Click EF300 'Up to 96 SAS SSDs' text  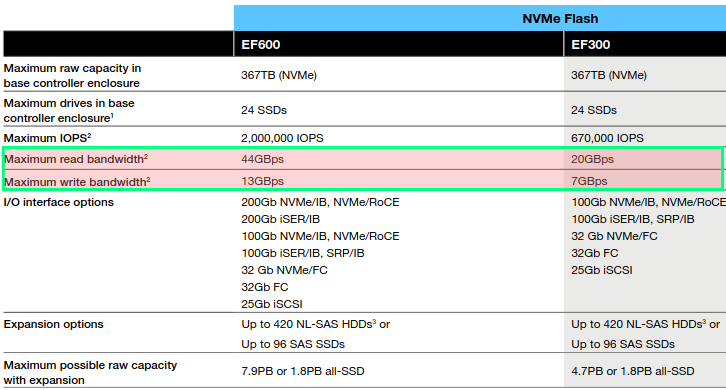623,344
